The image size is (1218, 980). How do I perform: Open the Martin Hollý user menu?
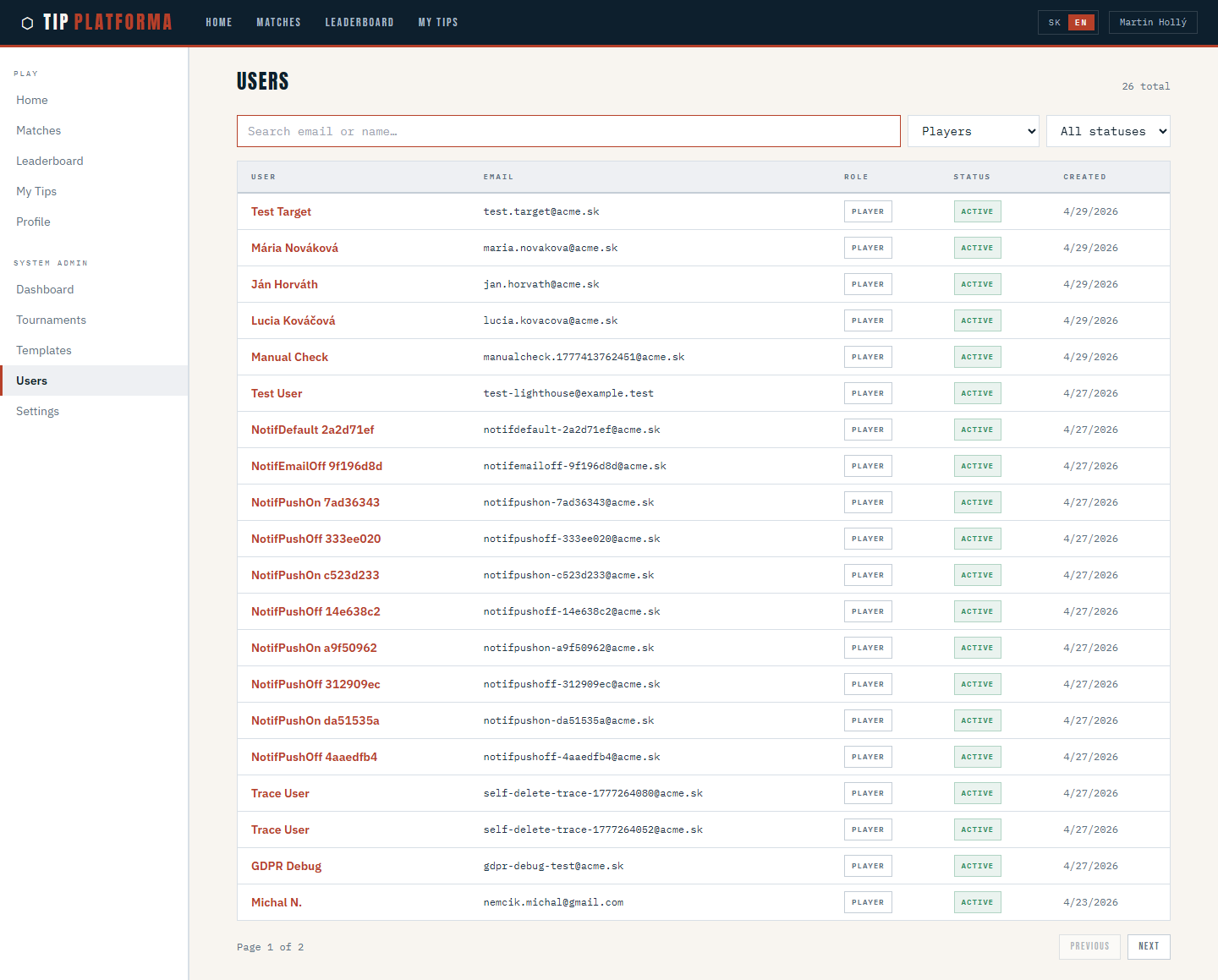click(x=1152, y=23)
